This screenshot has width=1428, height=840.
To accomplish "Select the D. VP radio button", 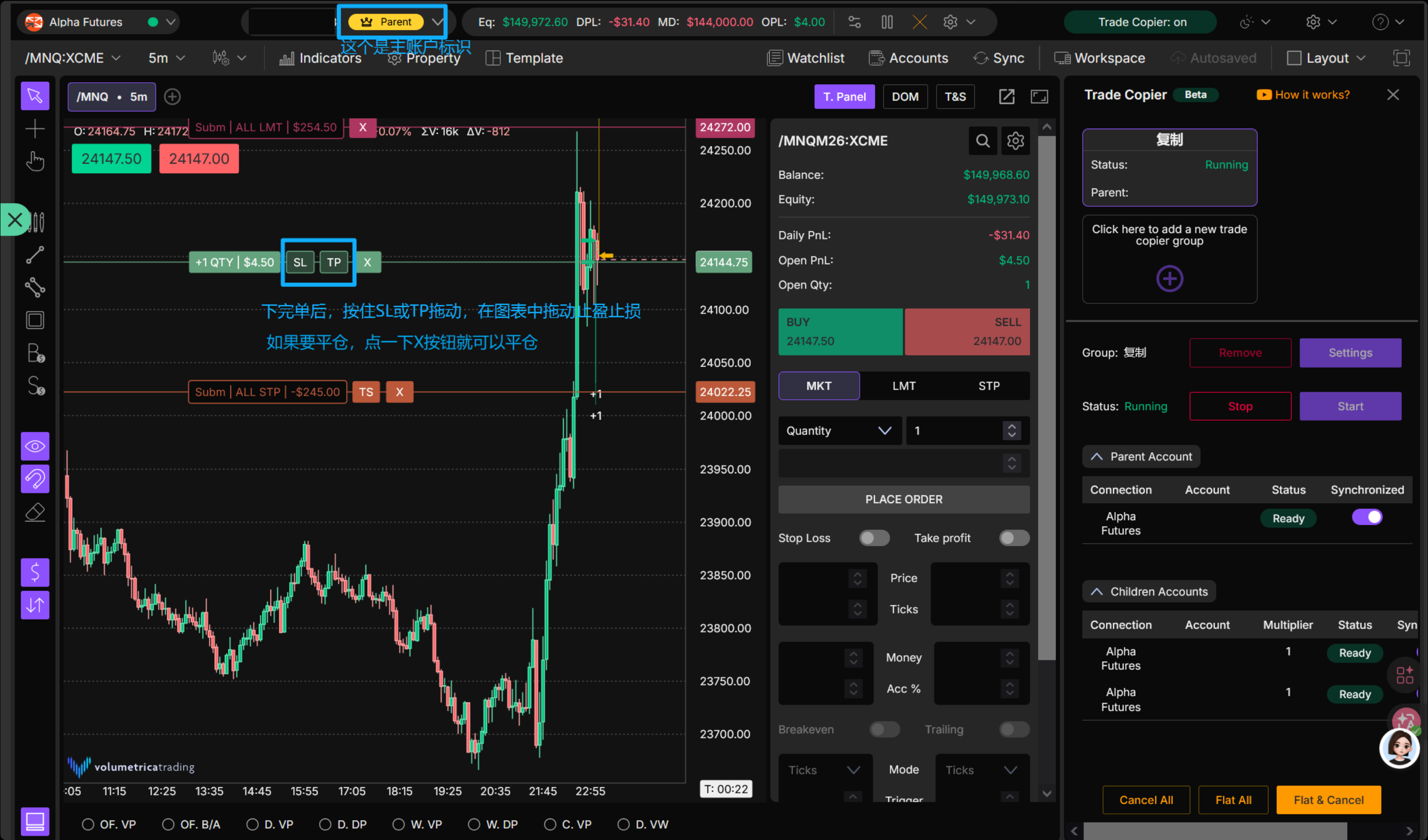I will 254,824.
